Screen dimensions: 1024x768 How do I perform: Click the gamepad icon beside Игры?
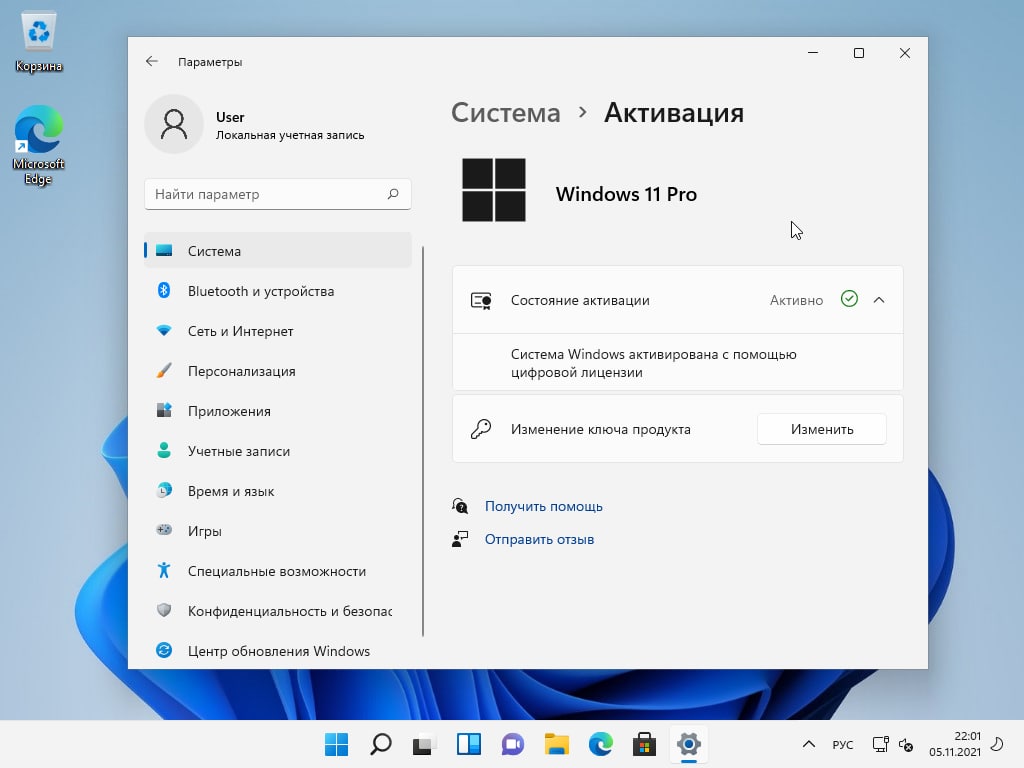click(x=164, y=530)
